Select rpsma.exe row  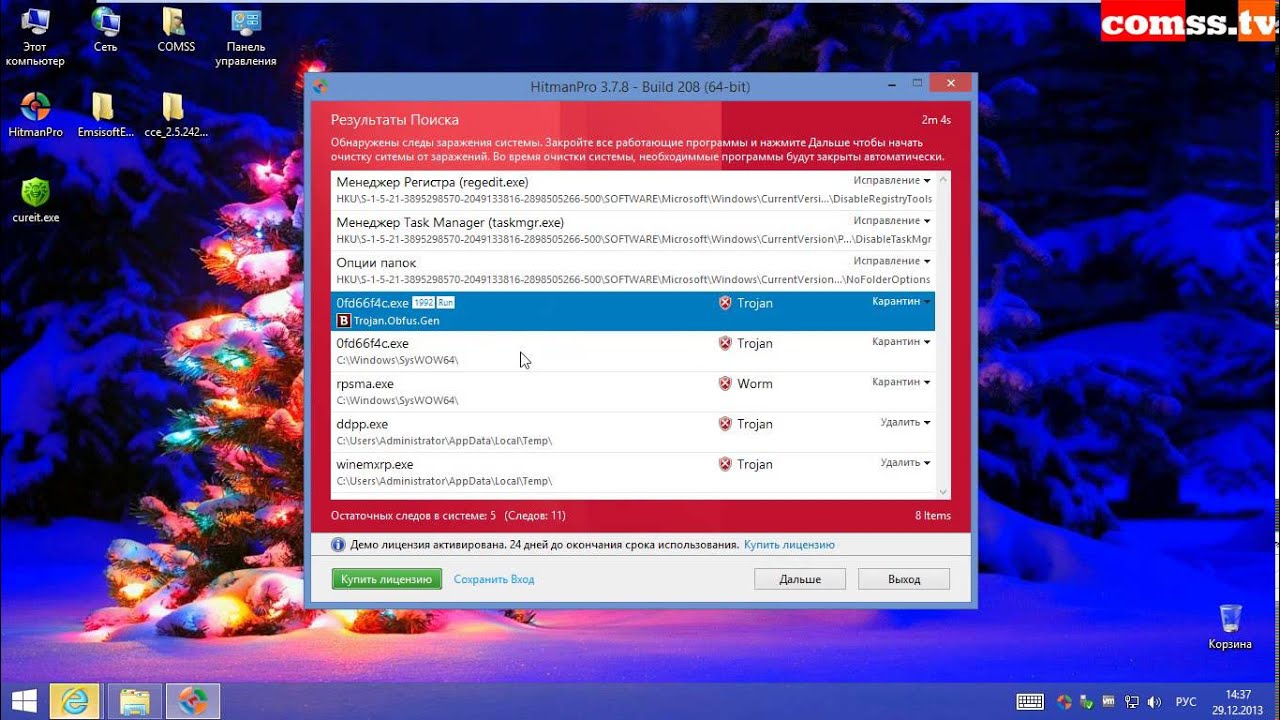633,391
